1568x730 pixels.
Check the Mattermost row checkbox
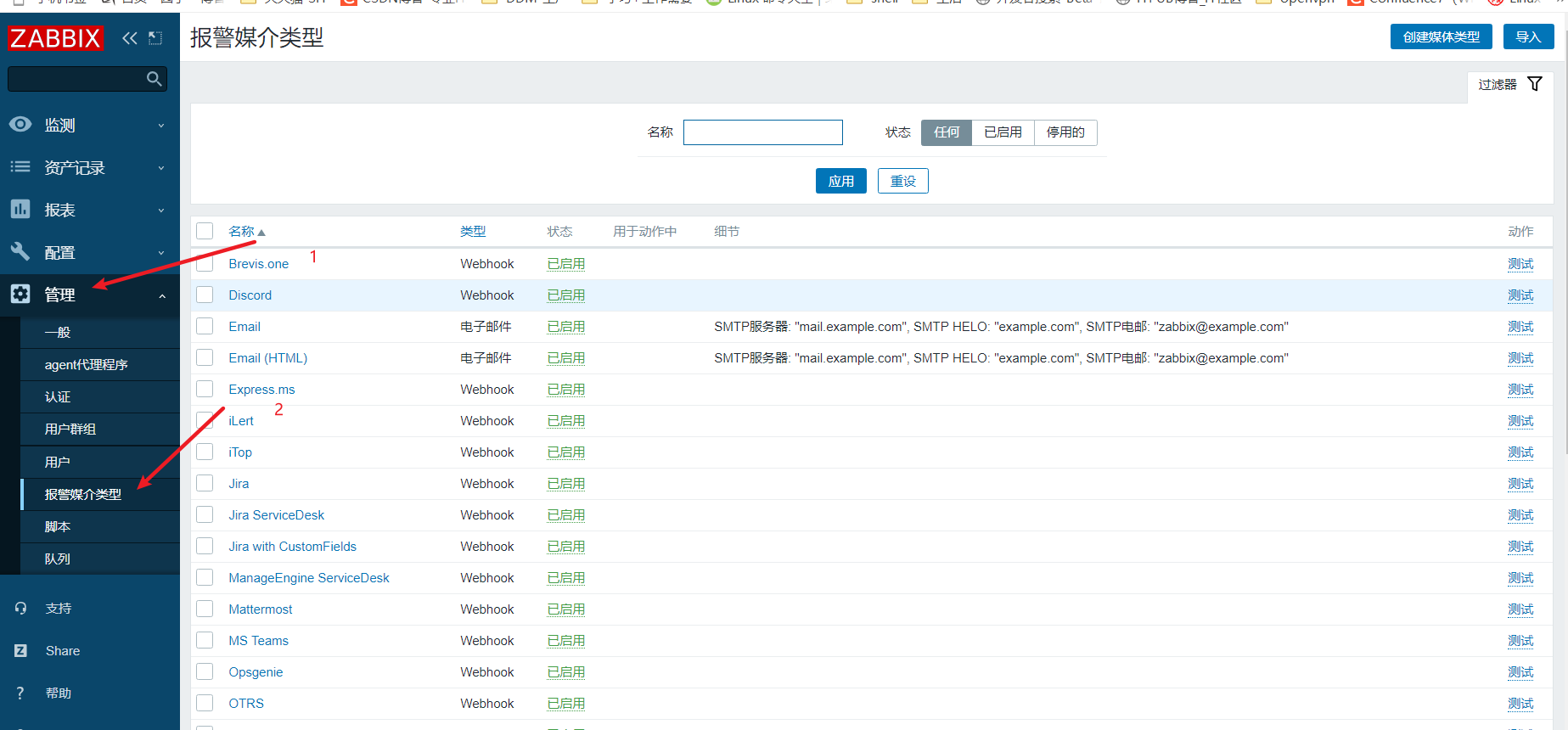tap(205, 609)
